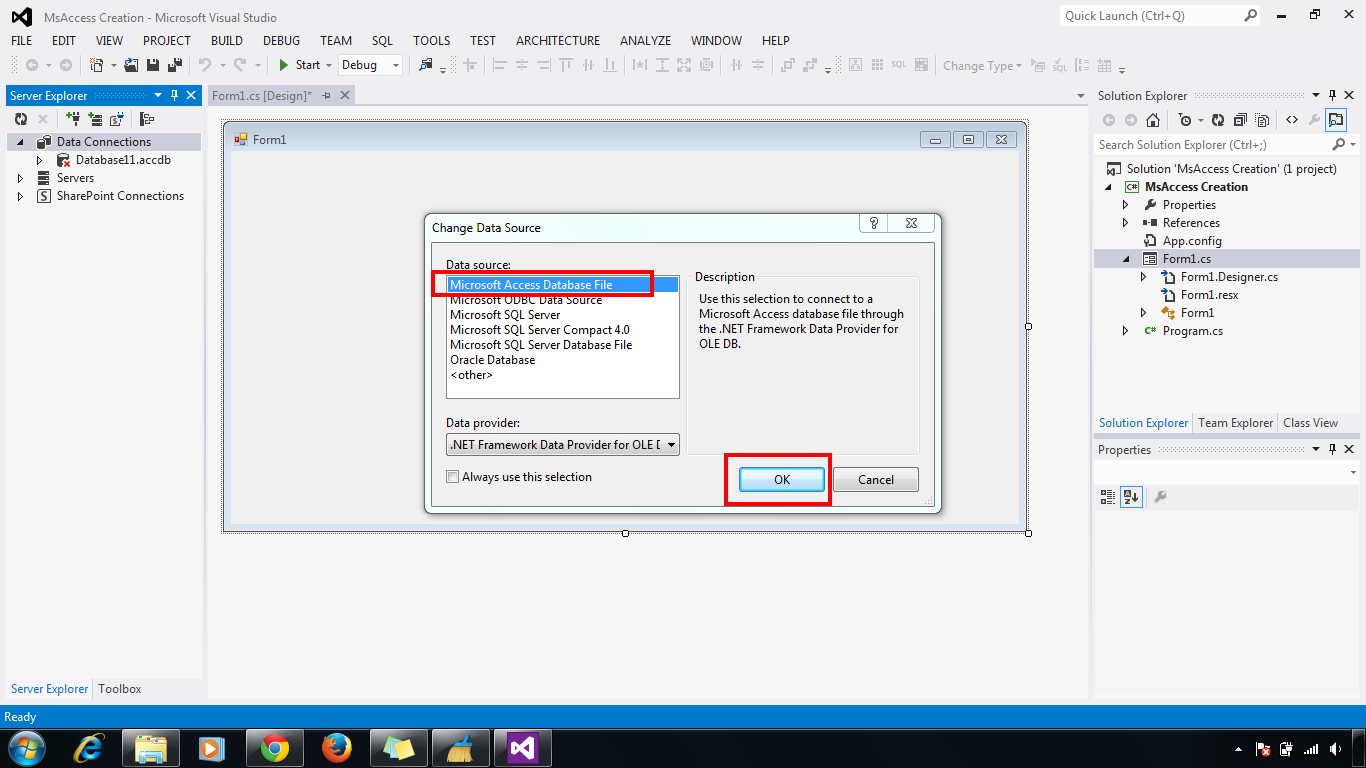Screen dimensions: 1366x768
Task: Click the Preview Selected Items icon
Action: pyautogui.click(x=1336, y=121)
